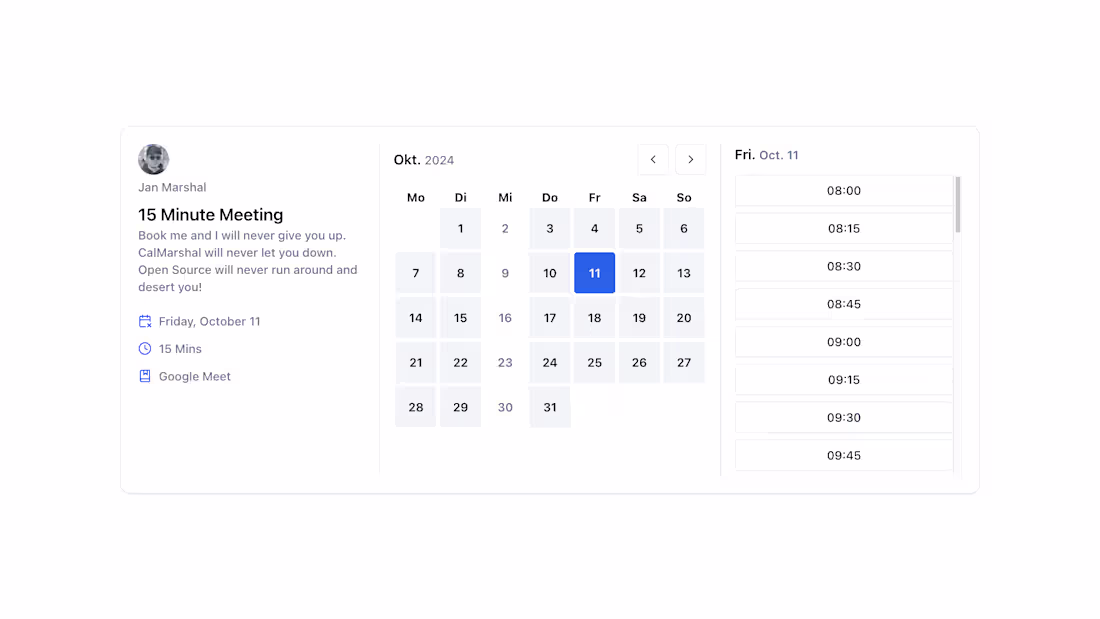The image size is (1100, 619).
Task: Pick the 09:30 time slot
Action: 843,417
